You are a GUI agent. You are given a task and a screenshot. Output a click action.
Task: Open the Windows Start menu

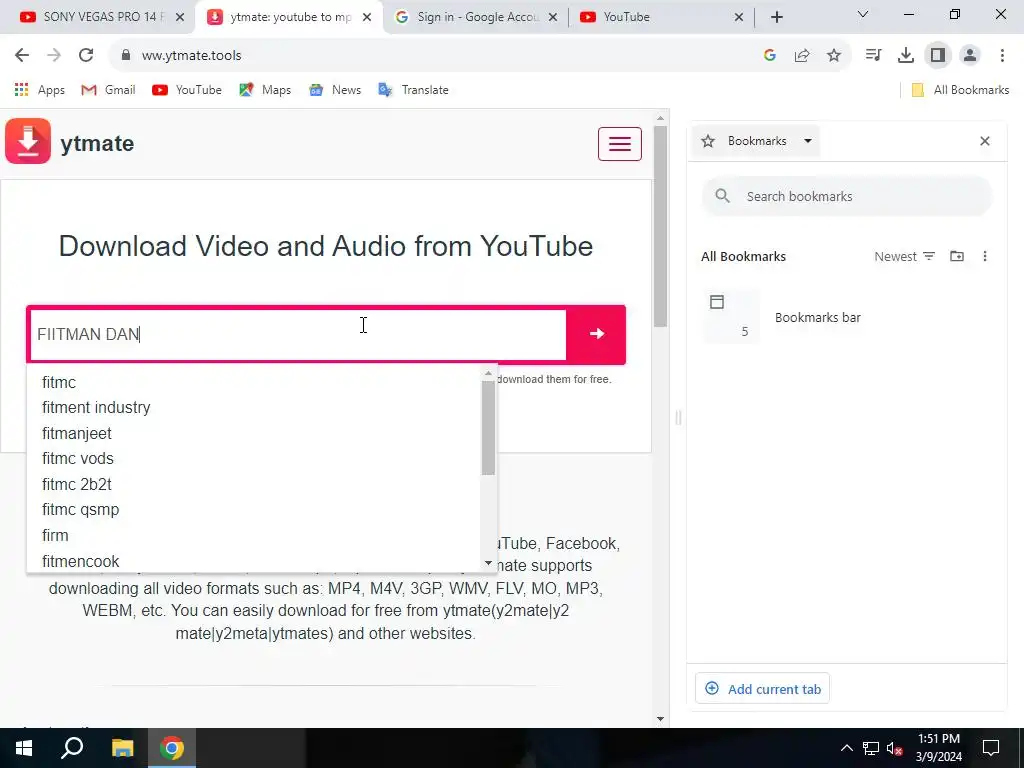point(24,748)
